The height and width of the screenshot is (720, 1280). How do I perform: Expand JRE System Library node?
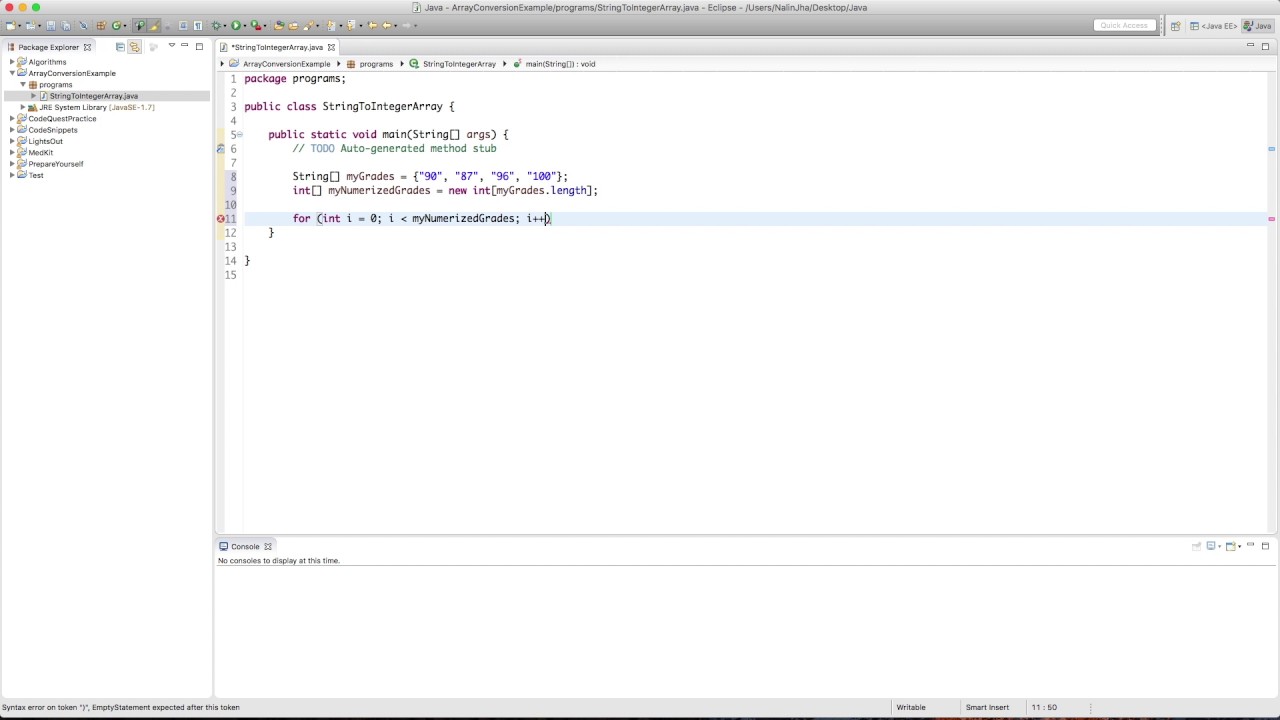23,107
